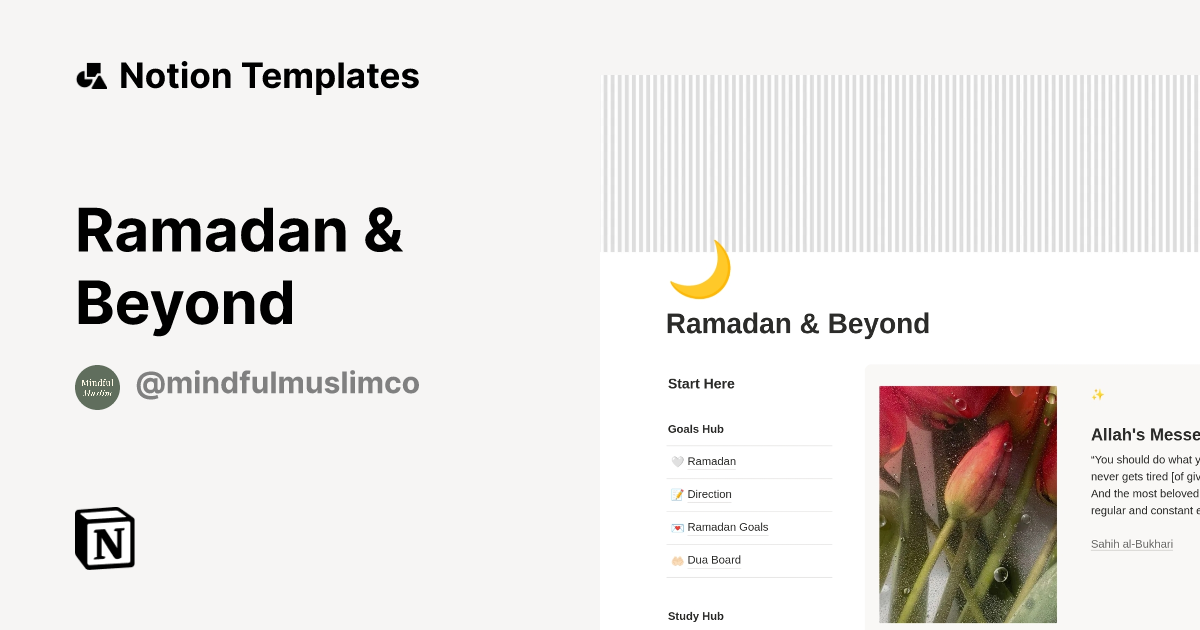Select the Study Hub section heading
1200x630 pixels.
696,615
